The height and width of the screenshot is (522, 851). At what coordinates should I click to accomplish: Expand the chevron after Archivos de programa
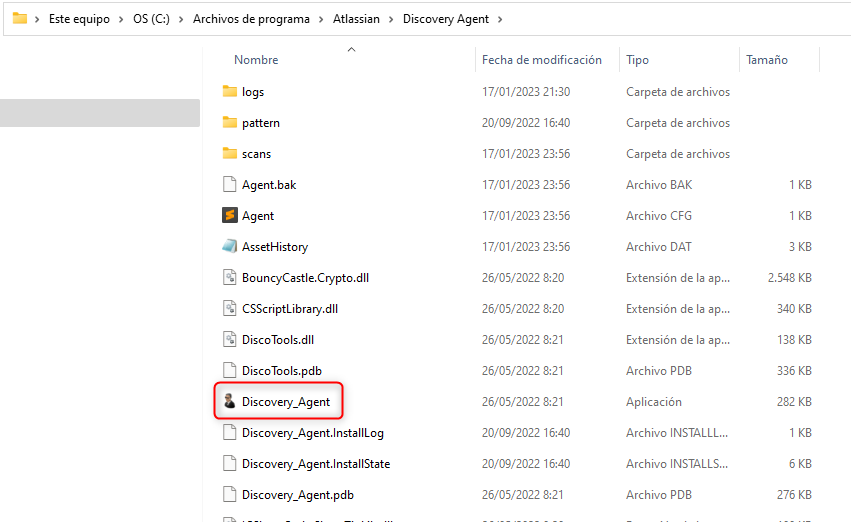click(x=321, y=19)
